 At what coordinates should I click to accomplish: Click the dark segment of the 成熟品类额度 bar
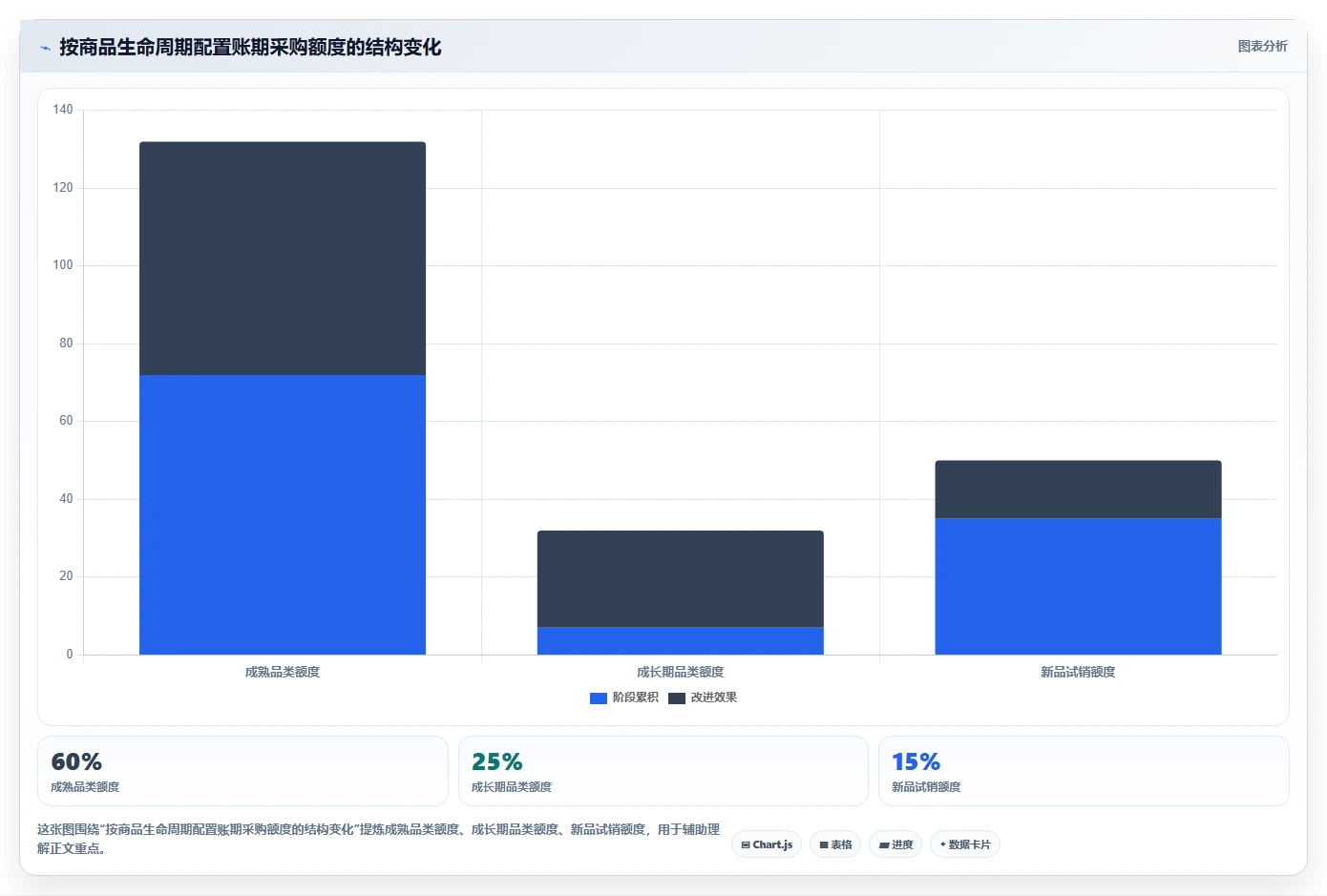pyautogui.click(x=283, y=259)
